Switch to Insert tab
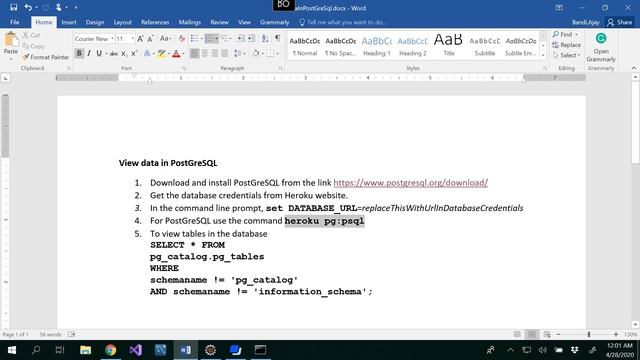The image size is (640, 360). point(69,22)
